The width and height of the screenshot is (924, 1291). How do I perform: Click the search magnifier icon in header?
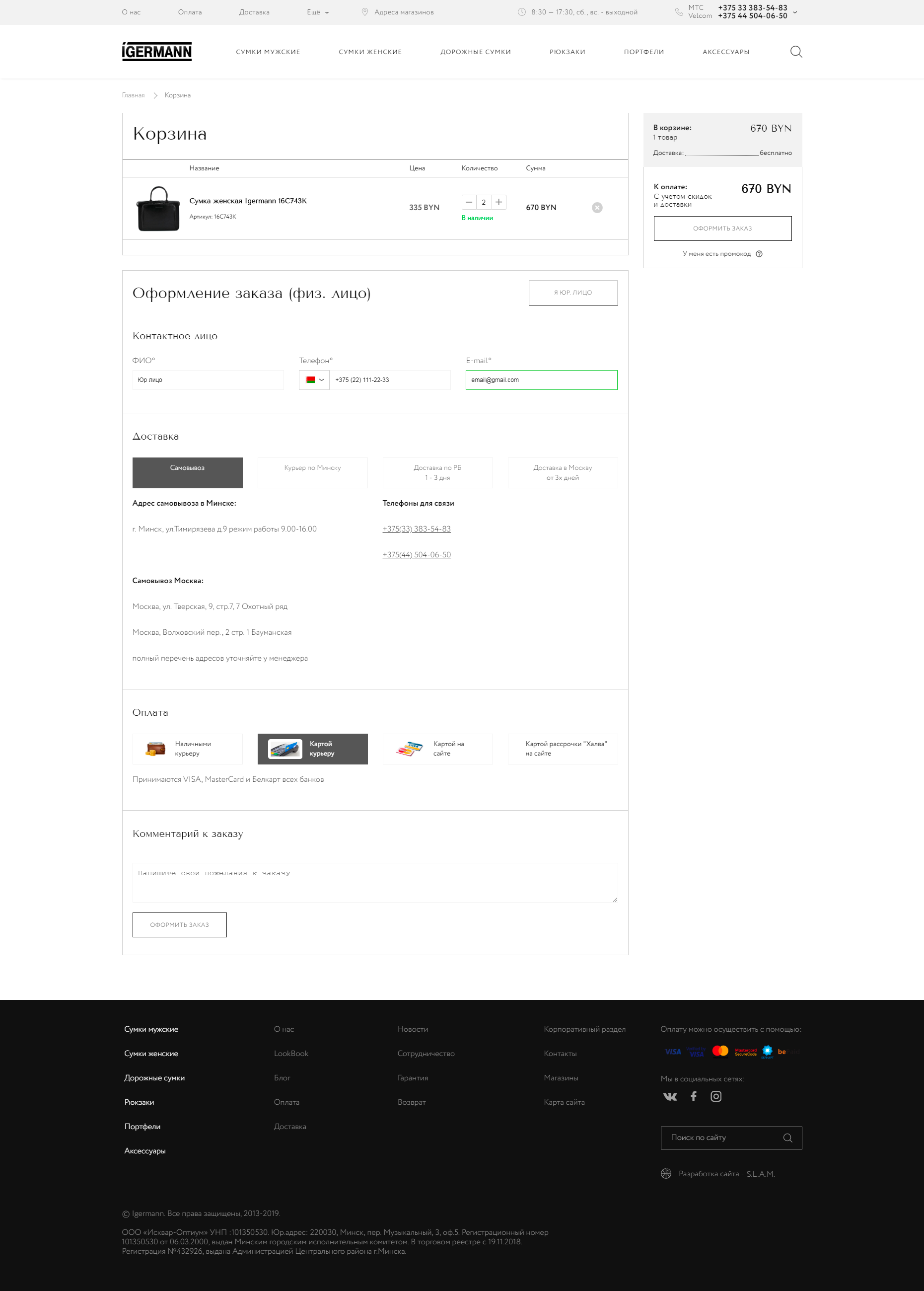[796, 52]
